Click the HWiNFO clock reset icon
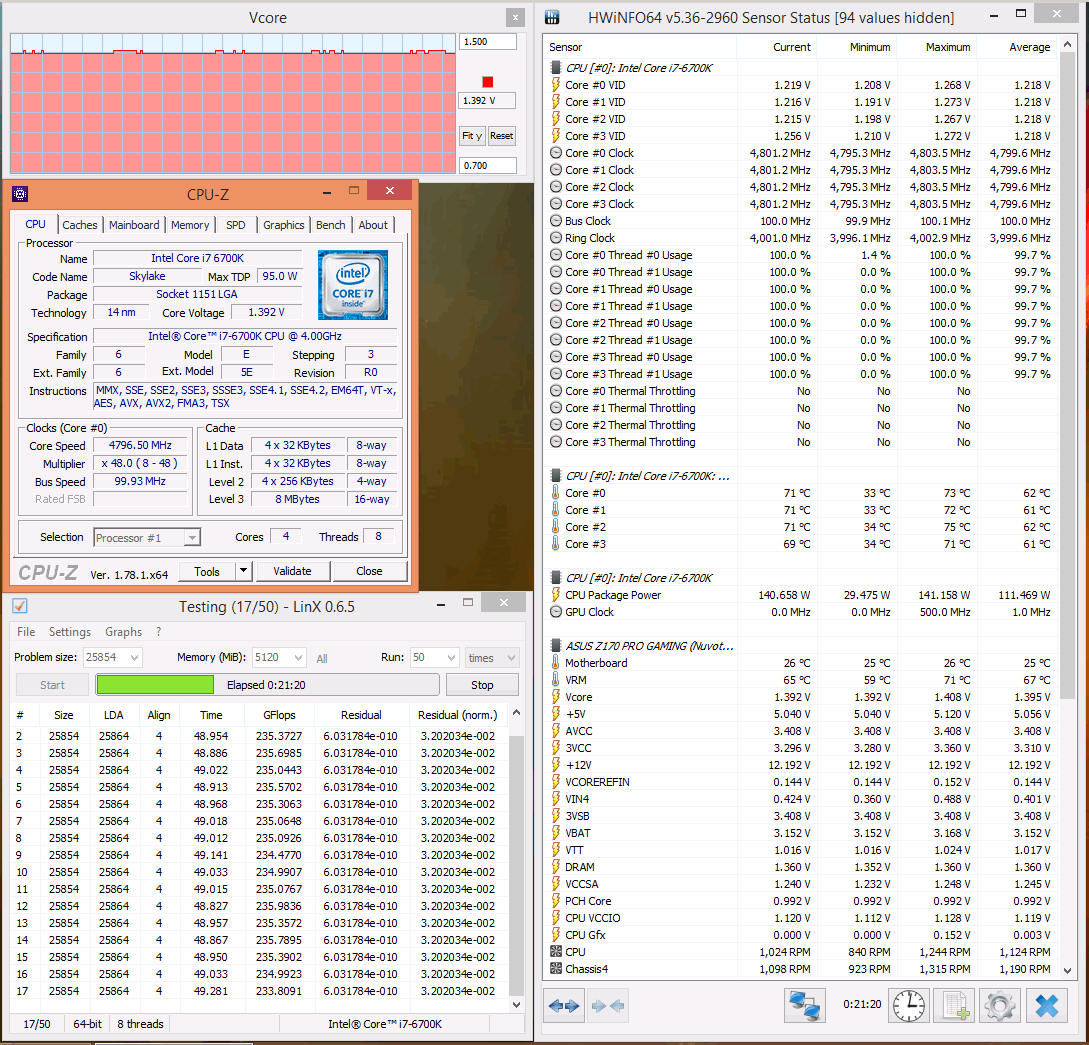 coord(908,1005)
